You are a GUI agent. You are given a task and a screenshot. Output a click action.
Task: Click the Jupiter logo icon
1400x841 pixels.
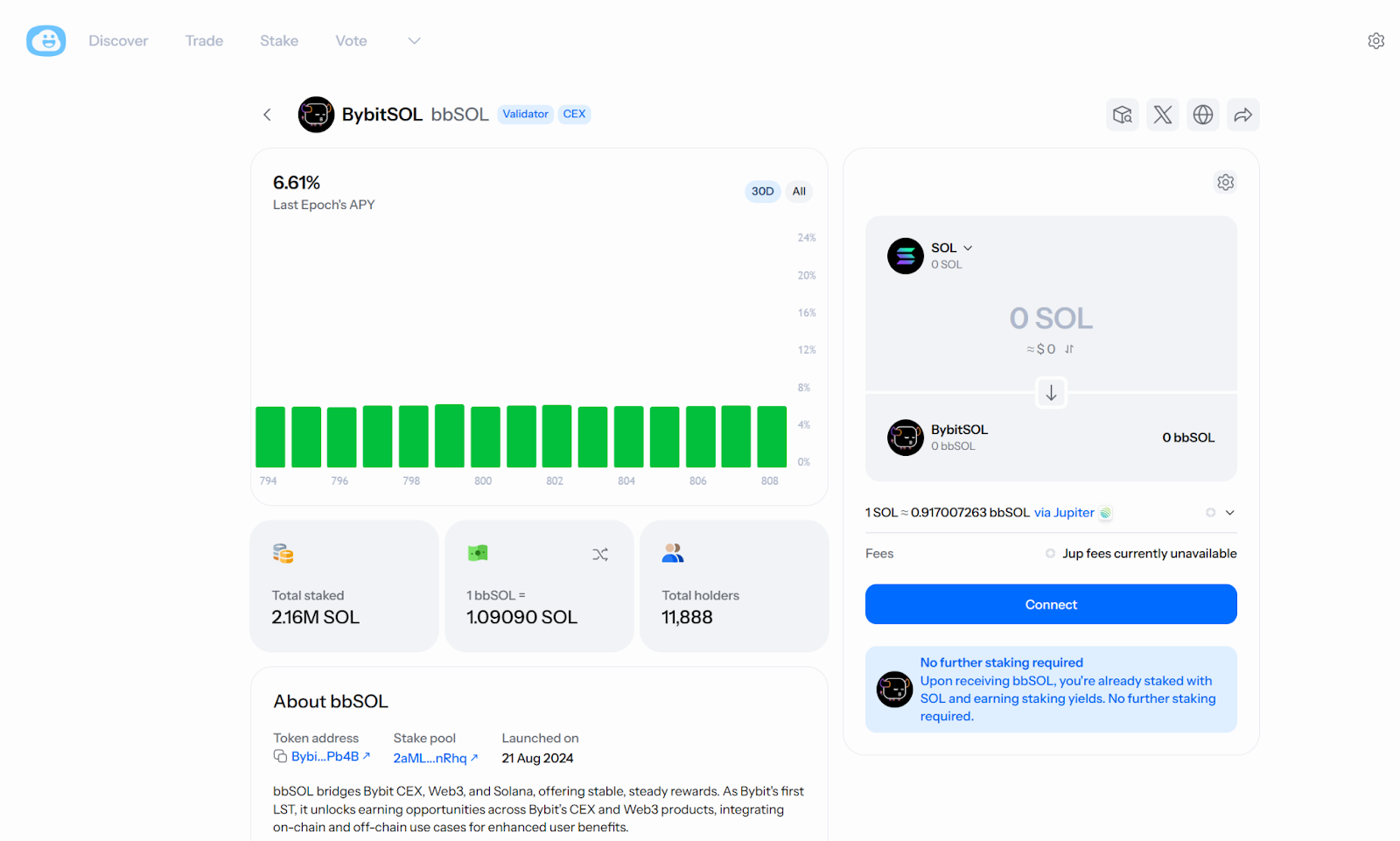1105,513
